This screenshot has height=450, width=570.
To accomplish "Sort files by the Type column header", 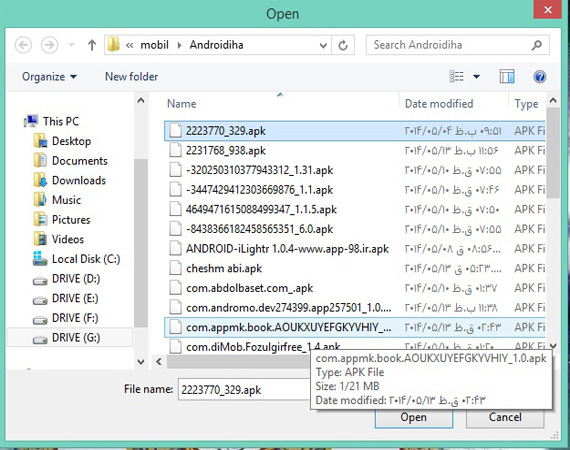I will pos(526,104).
